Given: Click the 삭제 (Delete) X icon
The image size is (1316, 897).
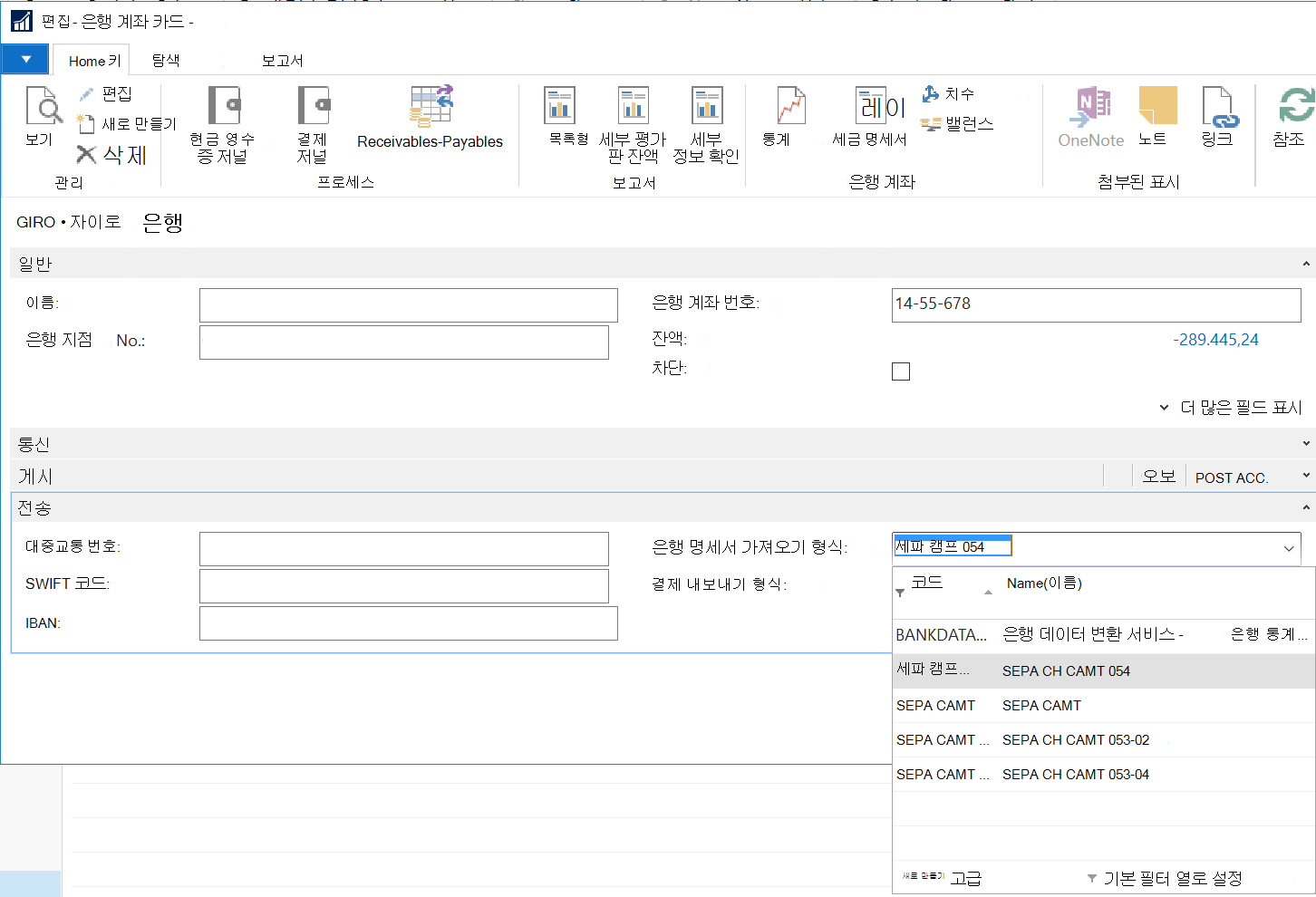Looking at the screenshot, I should pos(86,155).
